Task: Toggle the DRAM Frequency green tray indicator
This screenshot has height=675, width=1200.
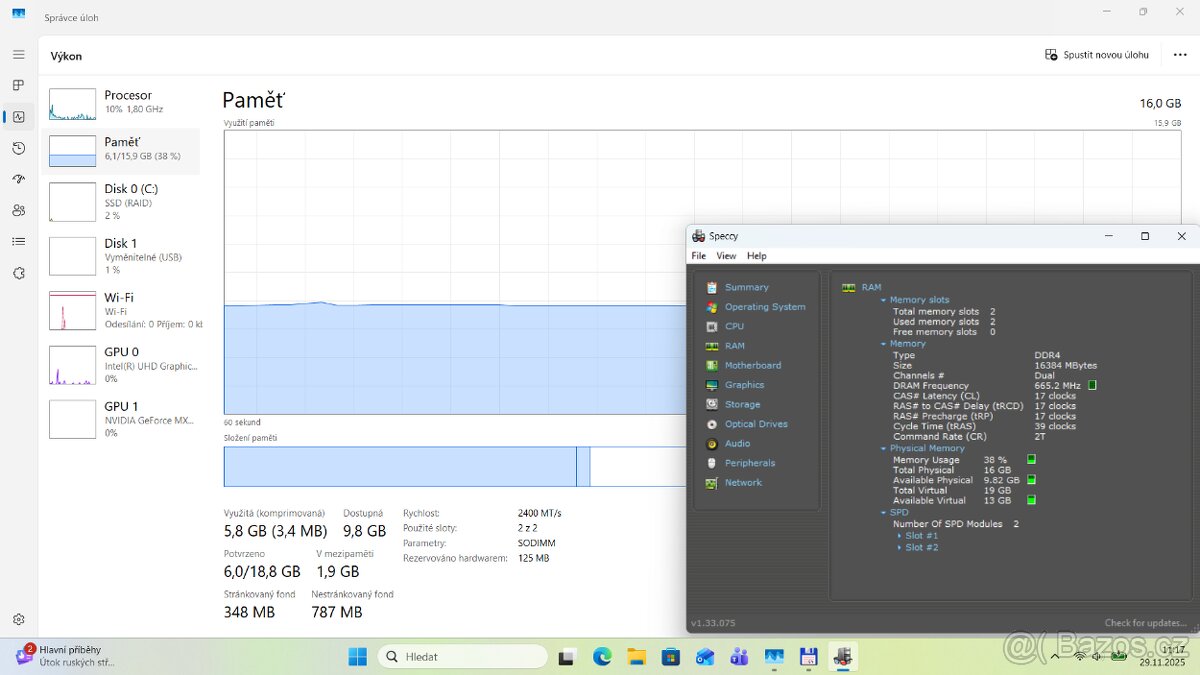Action: pos(1092,385)
